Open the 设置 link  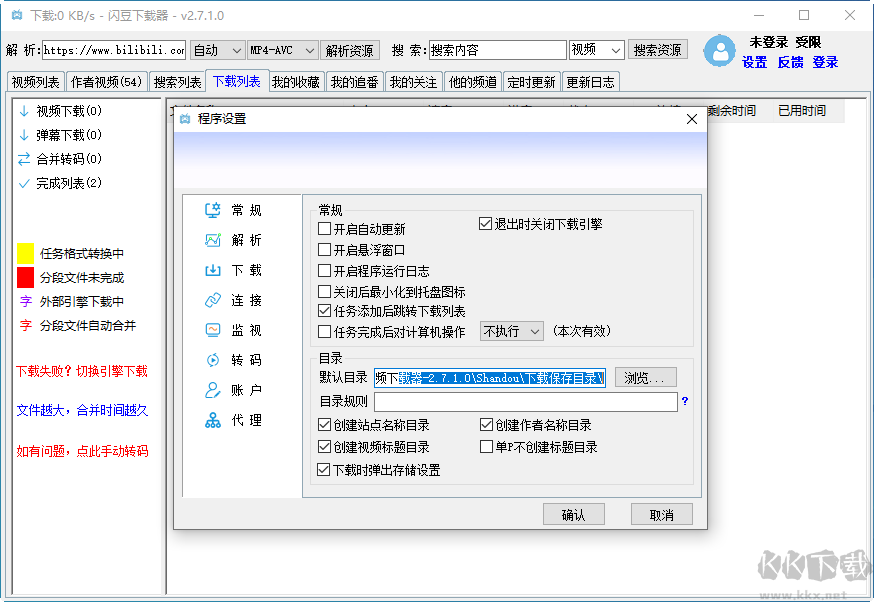click(755, 62)
